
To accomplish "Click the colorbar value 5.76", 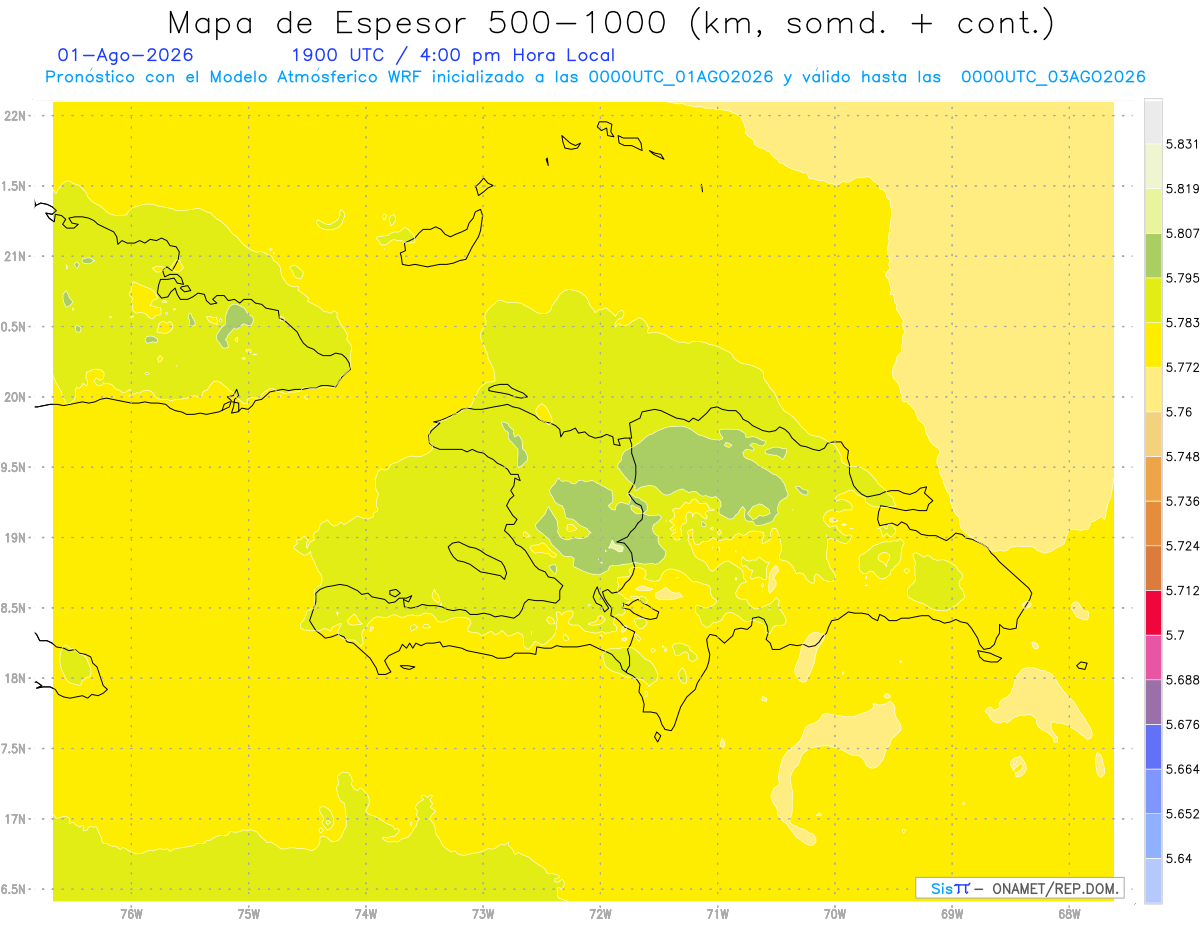I will click(1179, 412).
